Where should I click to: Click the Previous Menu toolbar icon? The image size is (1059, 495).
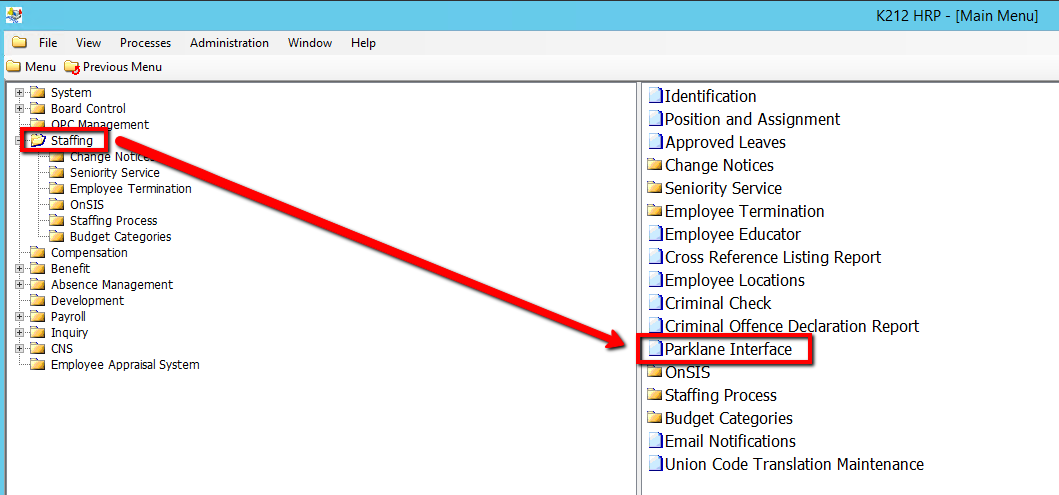(x=71, y=67)
